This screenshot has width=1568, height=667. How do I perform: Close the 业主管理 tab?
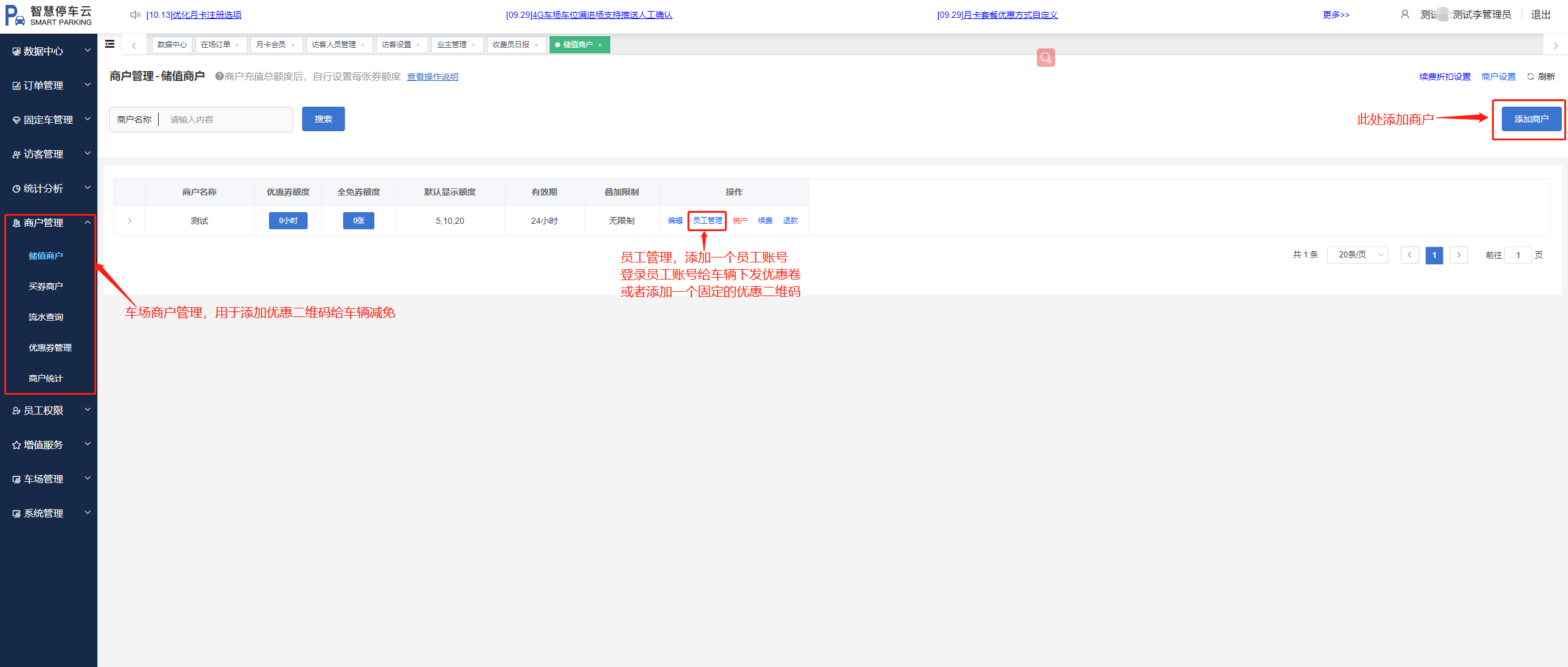pos(474,45)
